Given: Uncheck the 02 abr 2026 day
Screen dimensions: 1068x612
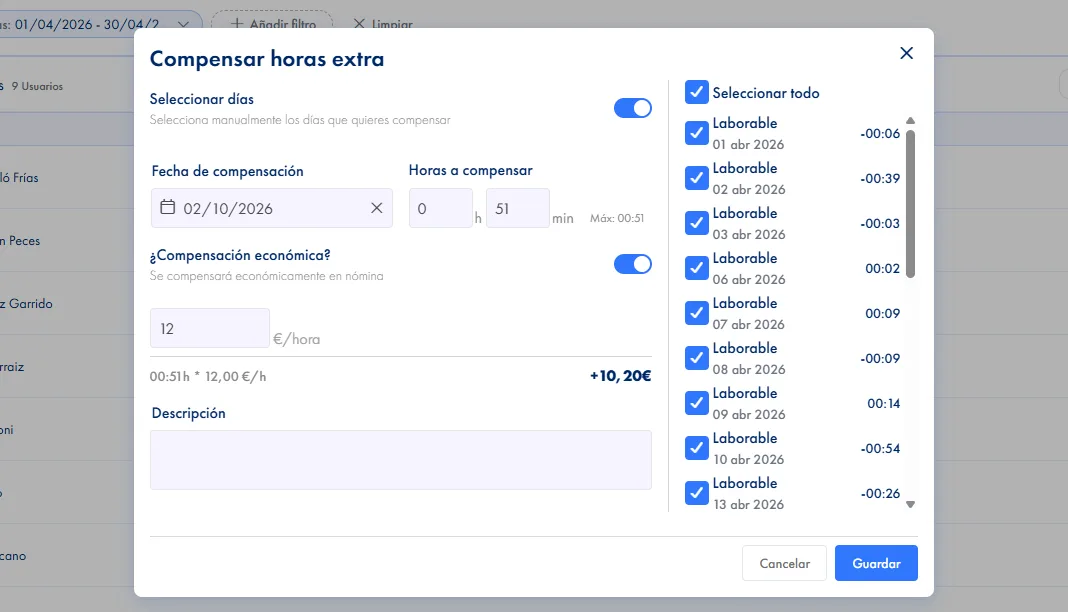Looking at the screenshot, I should [697, 178].
